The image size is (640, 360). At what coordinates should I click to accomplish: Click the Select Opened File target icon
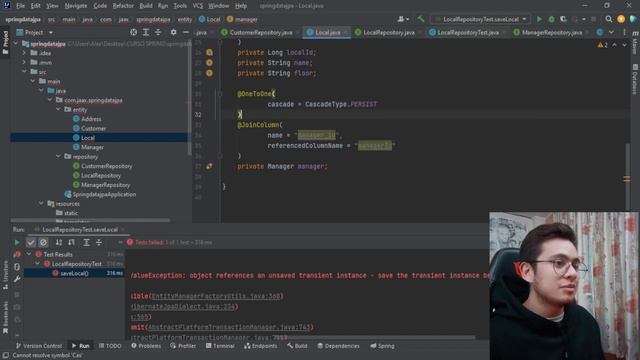[133, 32]
